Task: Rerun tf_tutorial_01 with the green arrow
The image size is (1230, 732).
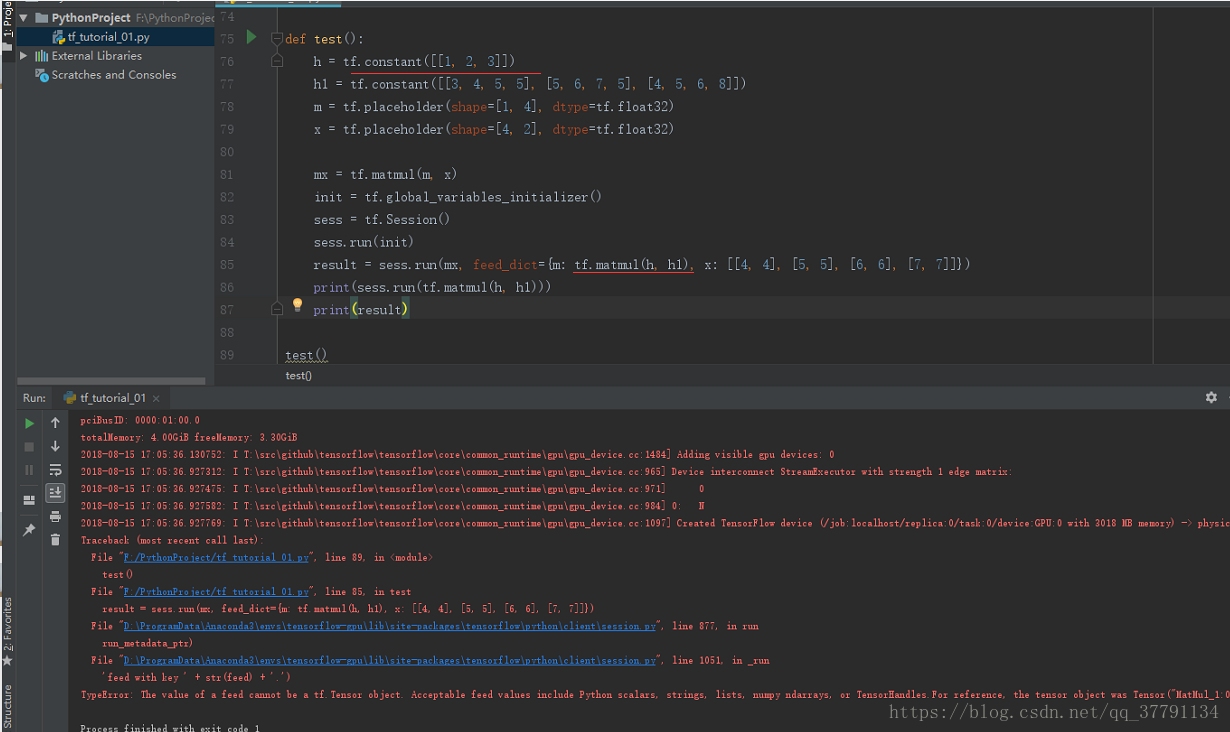Action: point(29,423)
